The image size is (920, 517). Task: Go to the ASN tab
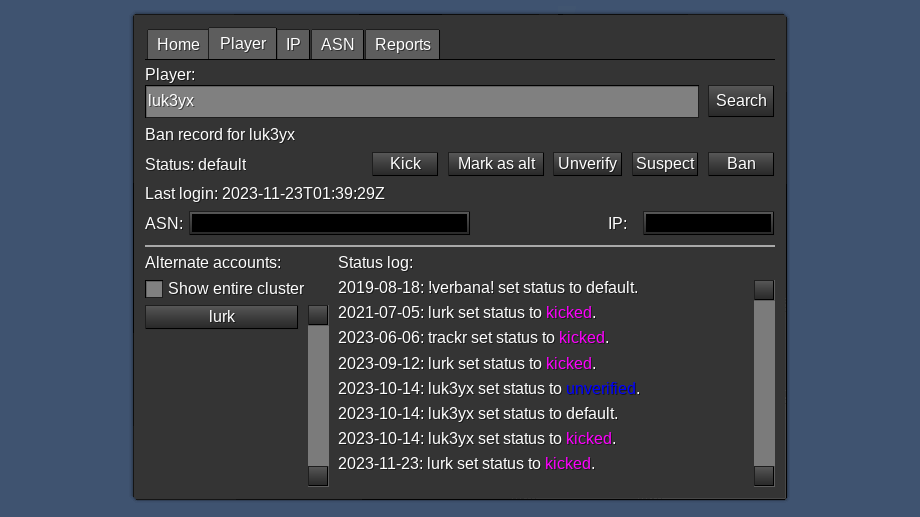(337, 44)
